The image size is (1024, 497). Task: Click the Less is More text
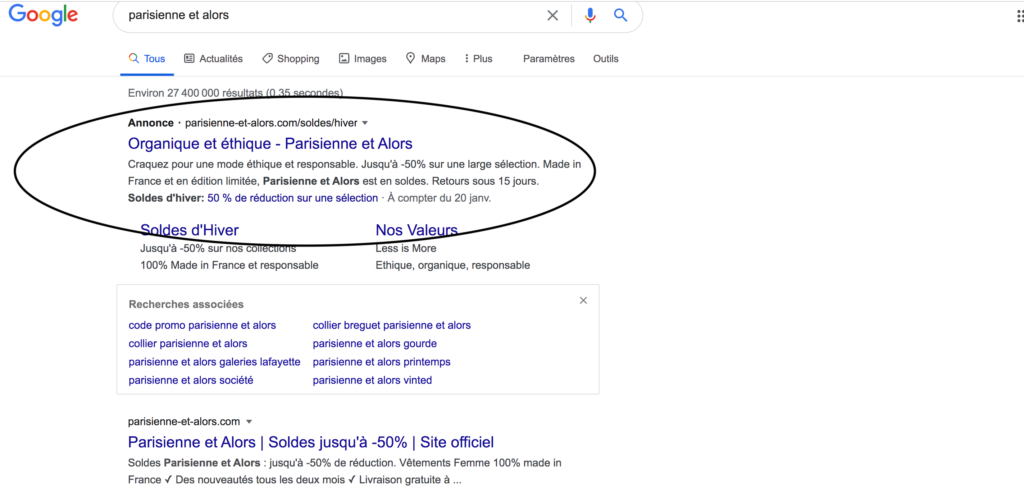tap(406, 249)
